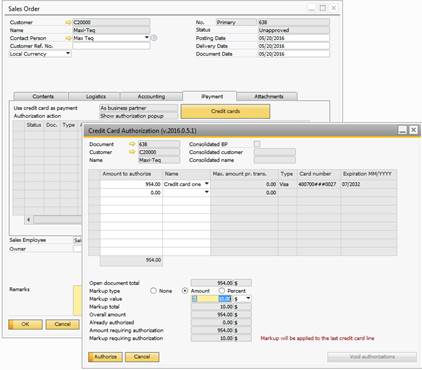The height and width of the screenshot is (370, 422).
Task: Expand the Credit card one name dropdown
Action: coord(207,184)
